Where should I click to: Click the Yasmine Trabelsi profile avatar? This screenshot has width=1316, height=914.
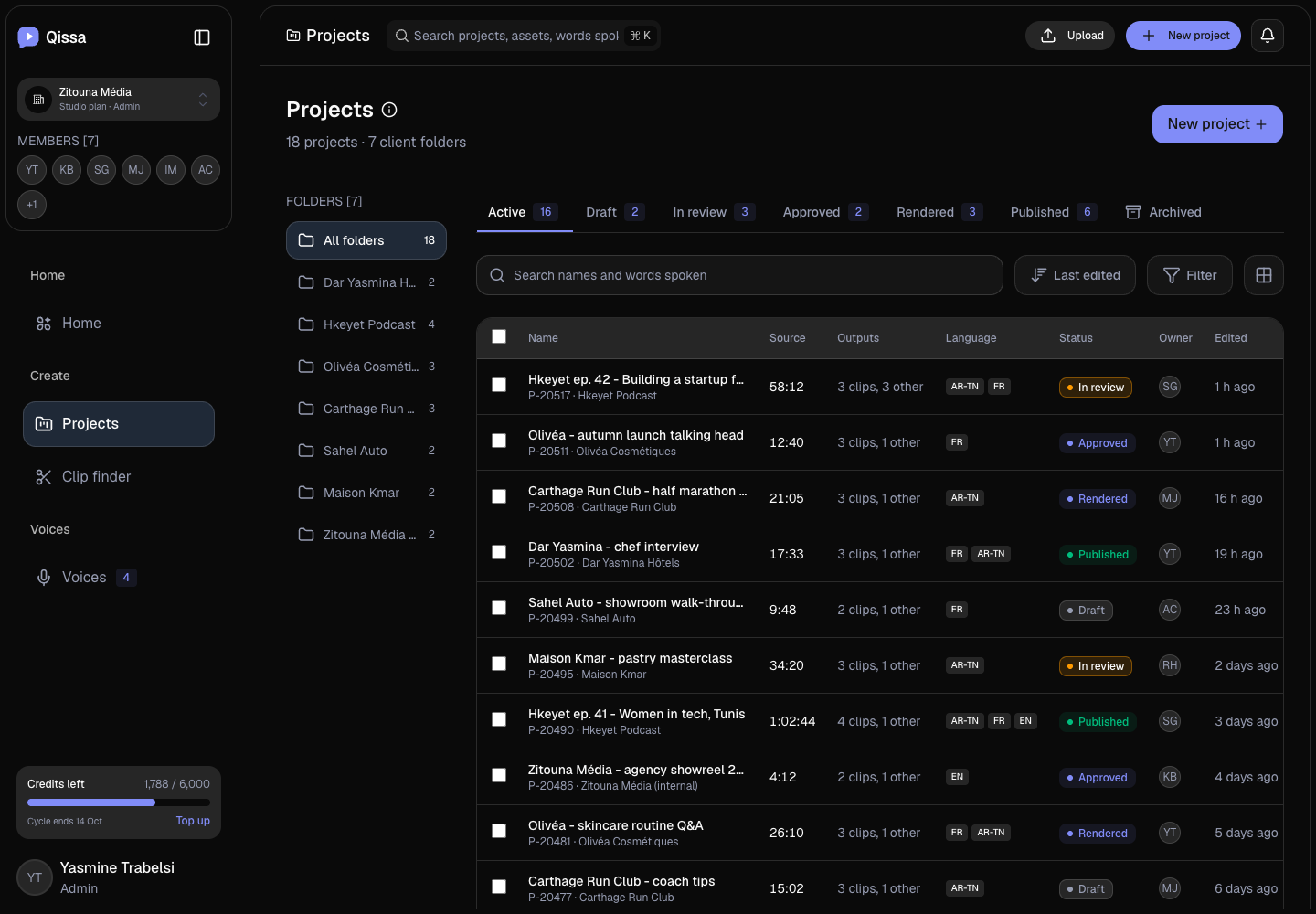pyautogui.click(x=35, y=877)
